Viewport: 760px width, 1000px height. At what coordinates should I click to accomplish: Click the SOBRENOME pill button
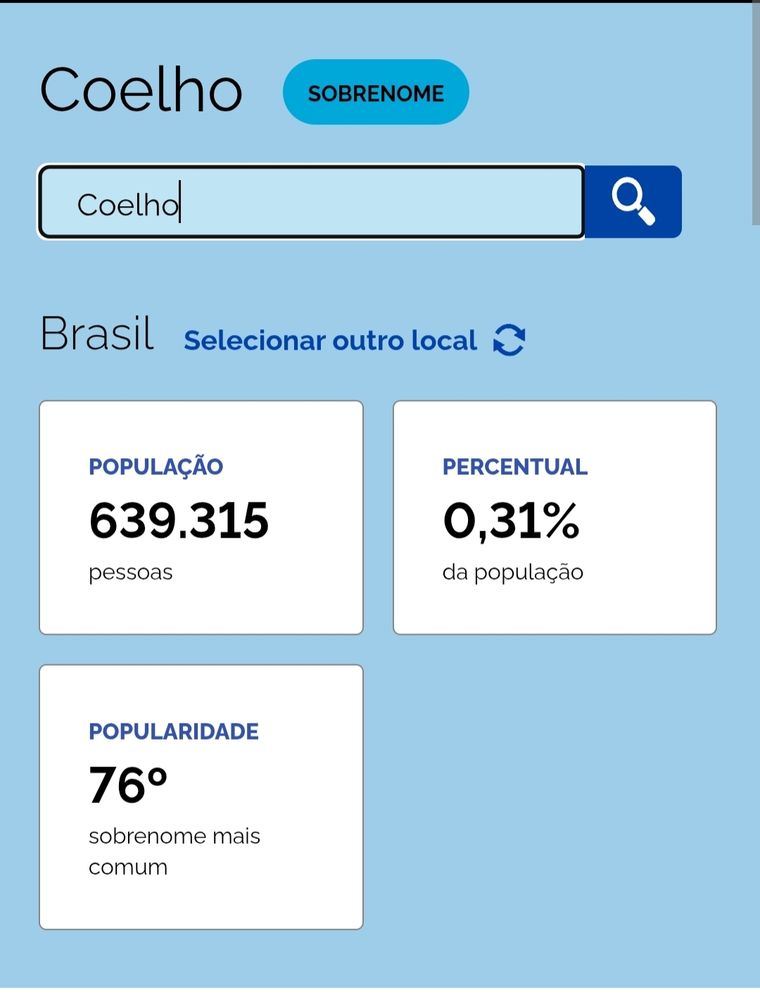(x=376, y=92)
